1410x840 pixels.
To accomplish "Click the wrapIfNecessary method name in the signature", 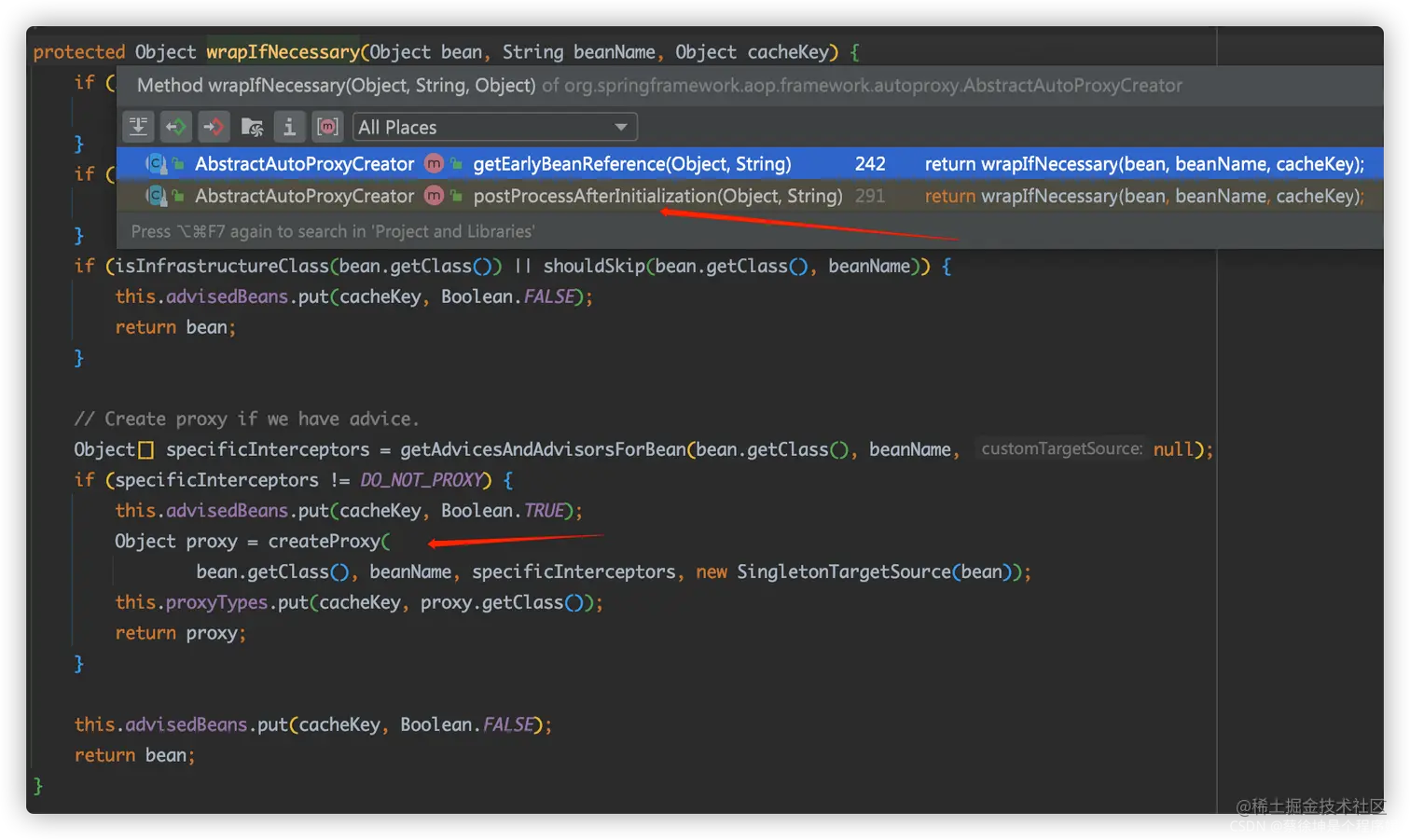I will [x=283, y=52].
